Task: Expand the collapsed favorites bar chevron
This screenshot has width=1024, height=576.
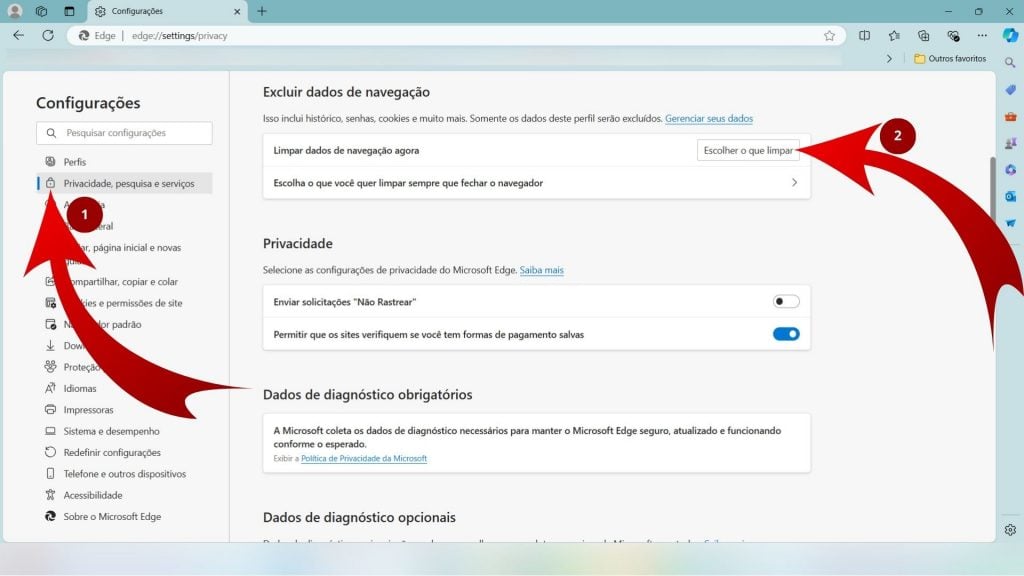Action: (x=889, y=58)
